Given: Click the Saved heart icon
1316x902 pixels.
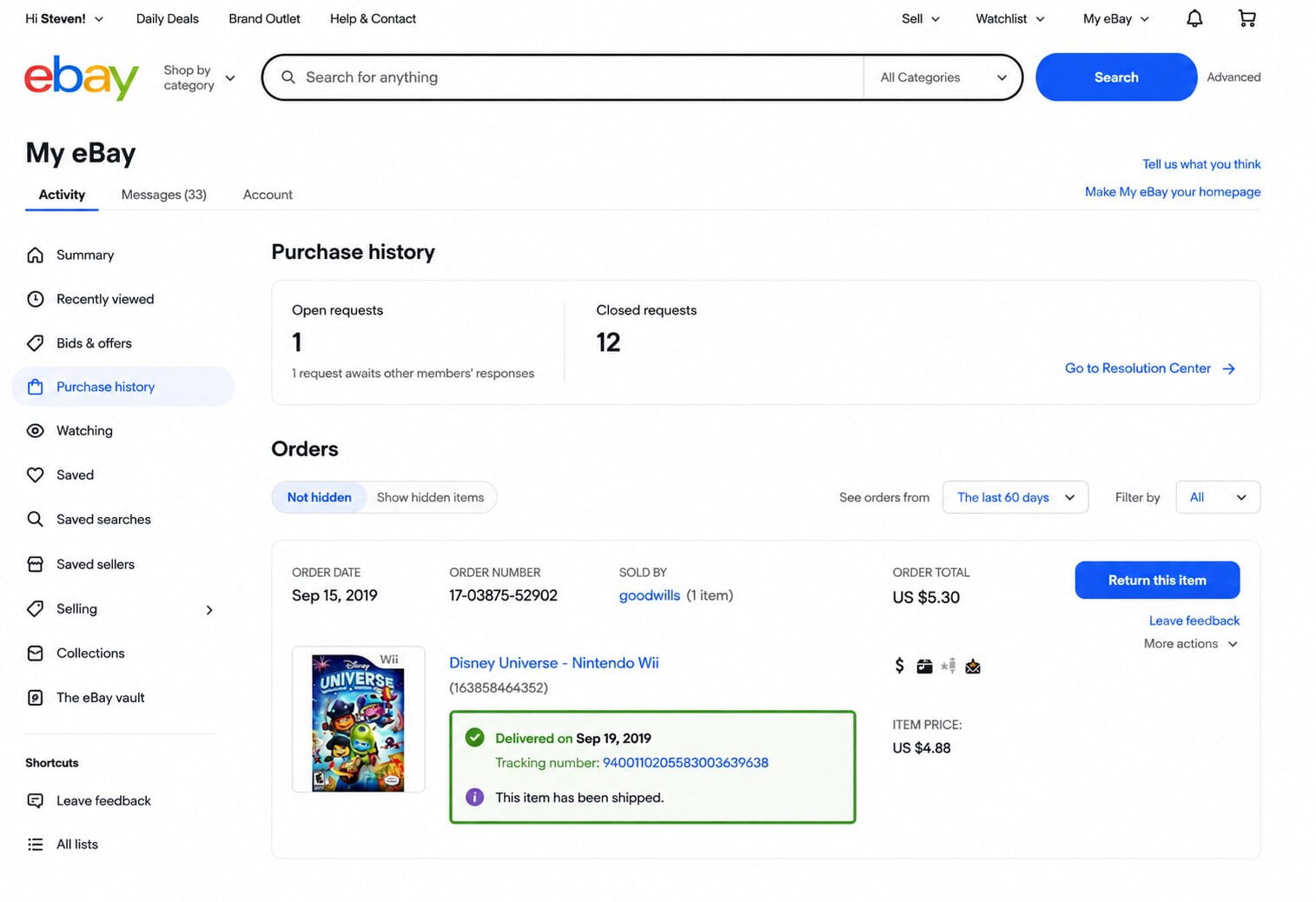Looking at the screenshot, I should 35,474.
